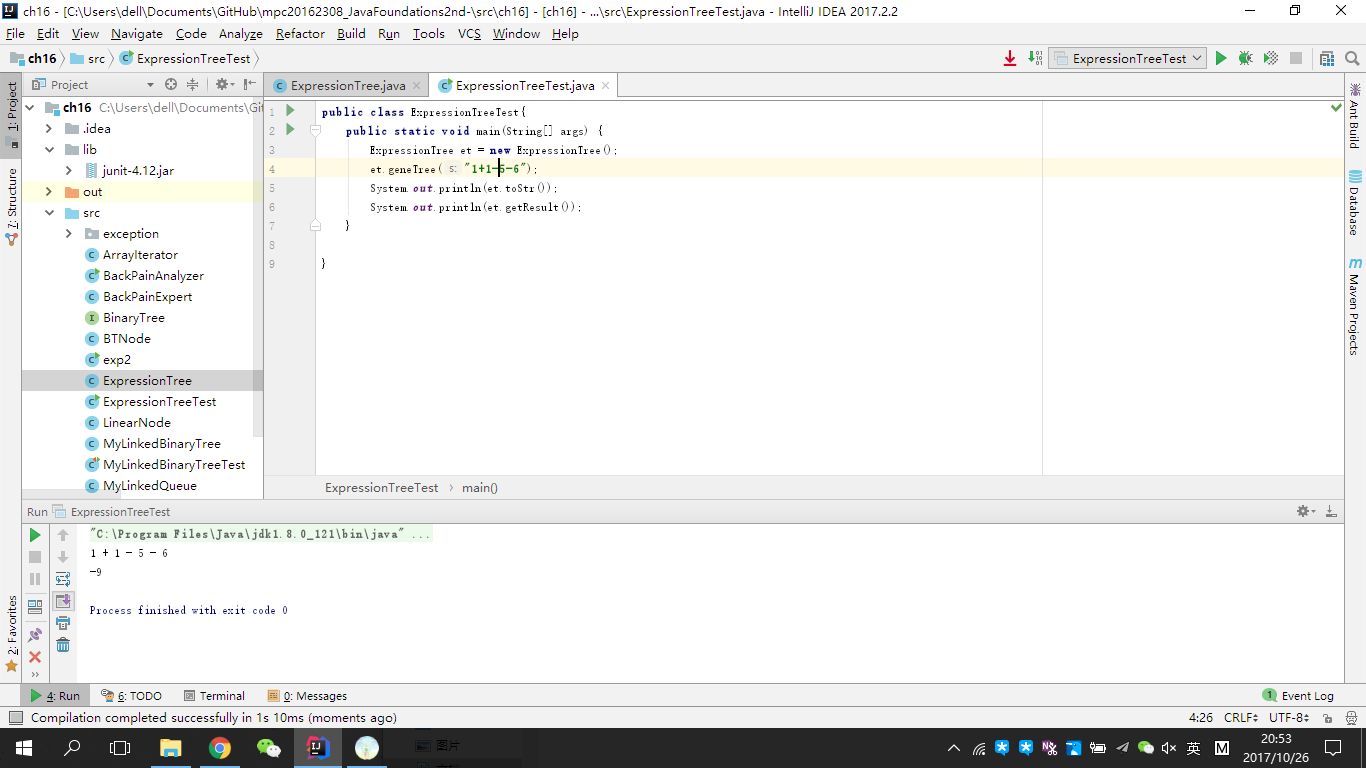The image size is (1366, 768).
Task: Hide the Project panel
Action: pos(249,85)
